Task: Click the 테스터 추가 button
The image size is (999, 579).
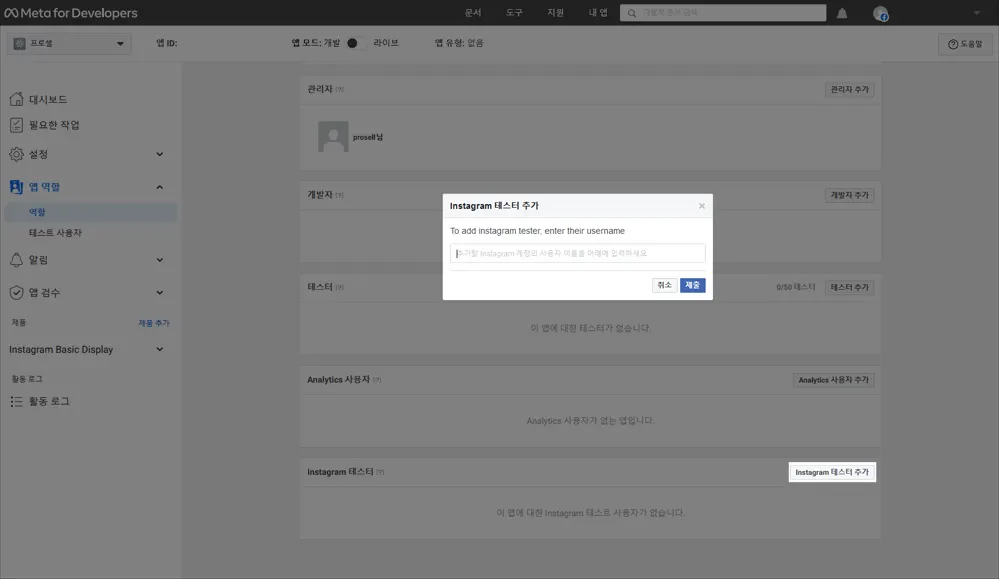Action: click(x=849, y=287)
